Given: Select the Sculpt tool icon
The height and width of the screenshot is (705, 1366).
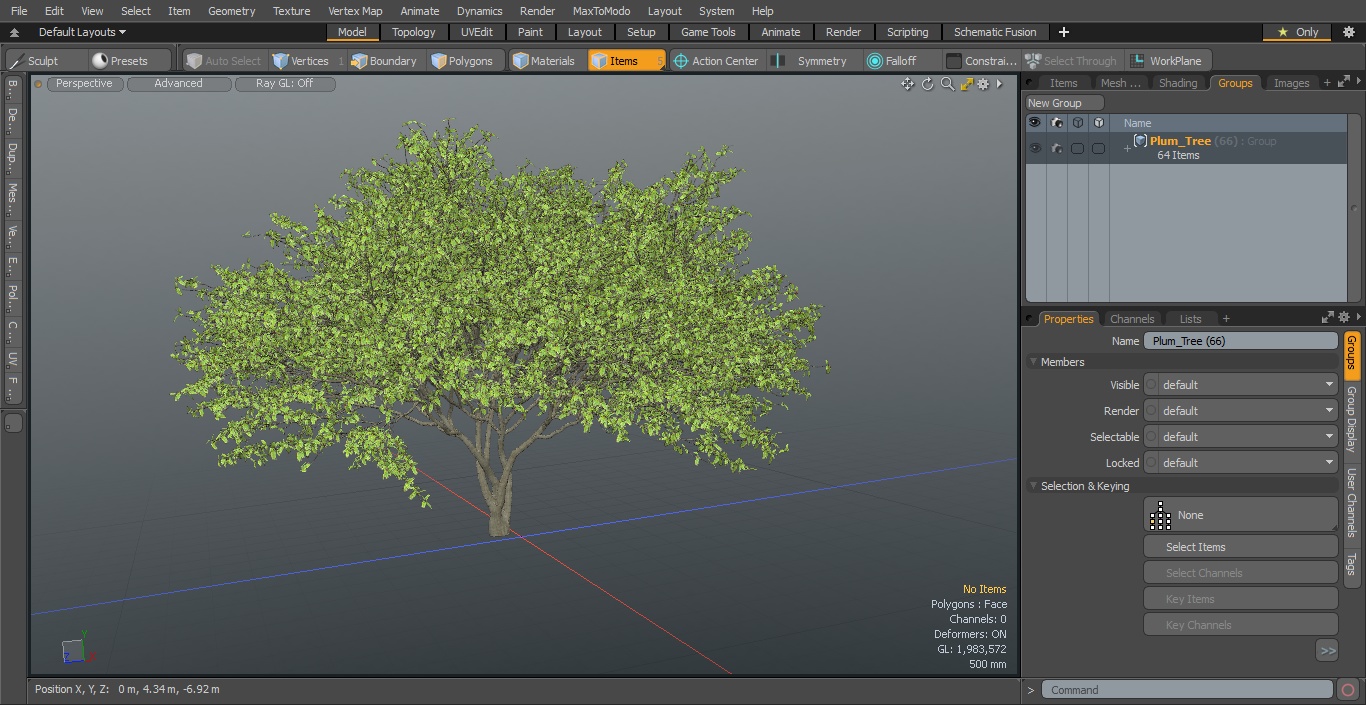Looking at the screenshot, I should point(17,61).
